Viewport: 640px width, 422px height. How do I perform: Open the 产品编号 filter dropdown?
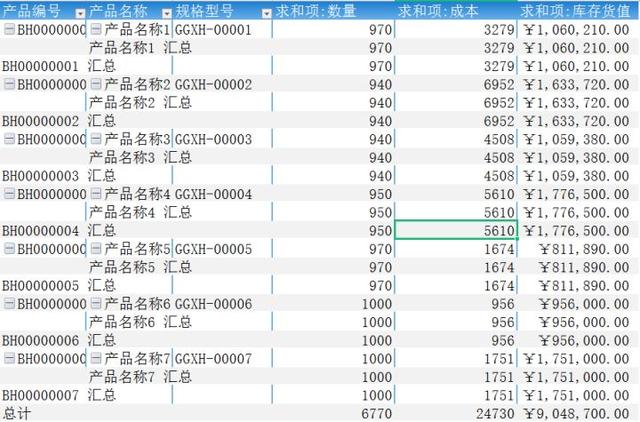pos(80,14)
